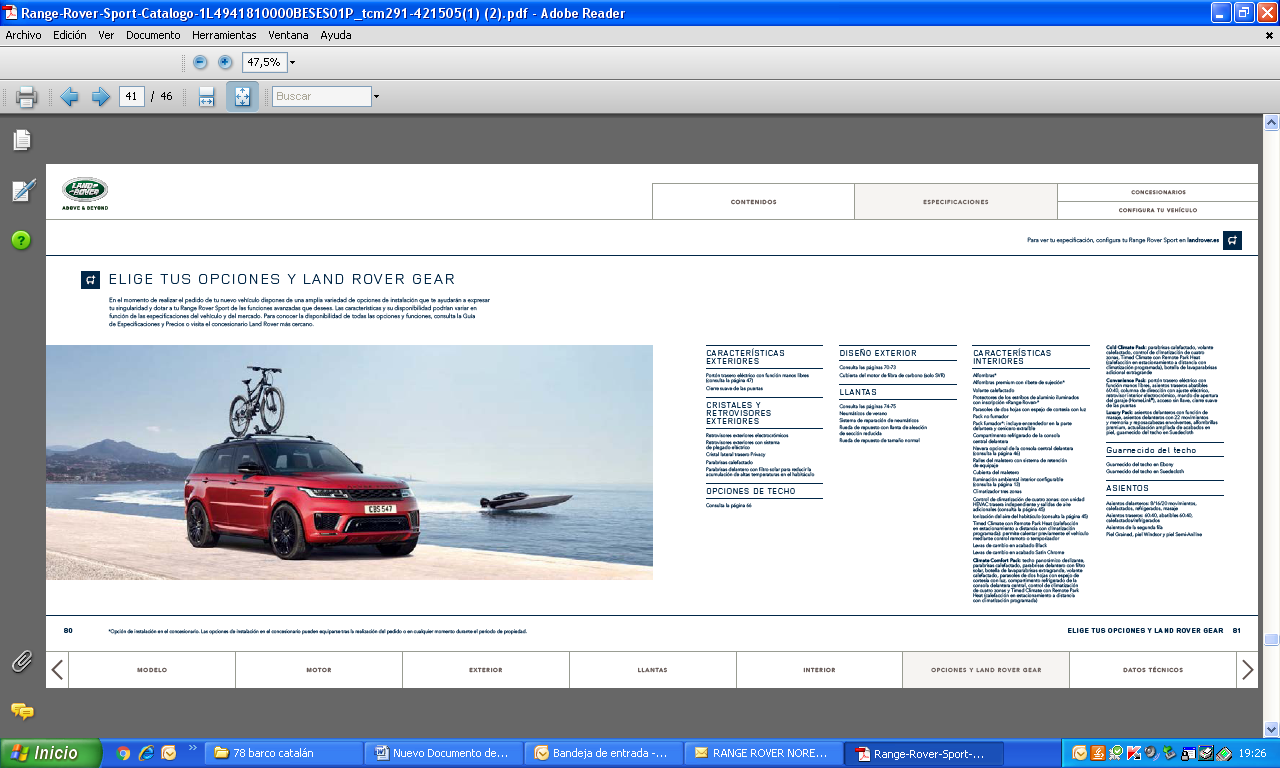The width and height of the screenshot is (1280, 768).
Task: Open the Archivo menu
Action: click(x=24, y=35)
